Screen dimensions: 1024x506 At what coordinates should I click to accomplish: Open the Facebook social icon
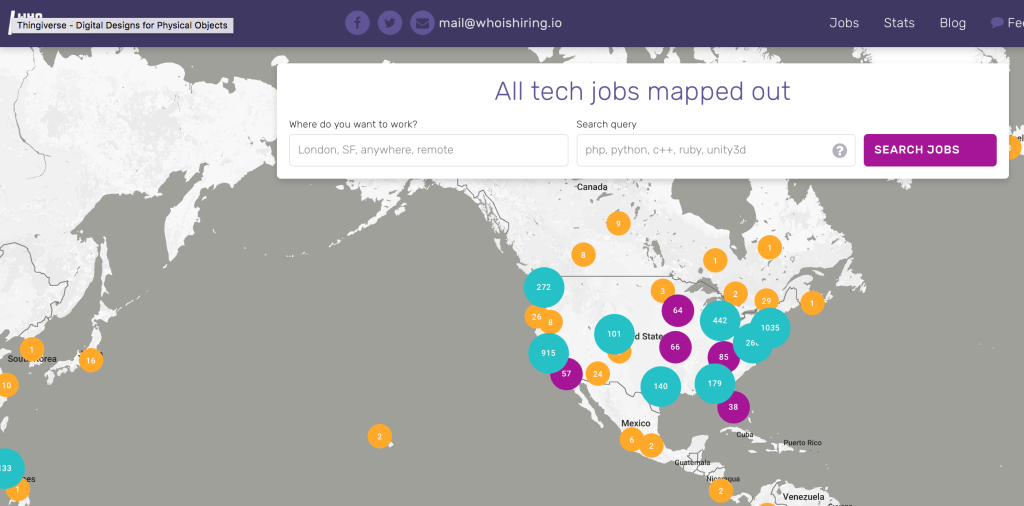pos(357,23)
